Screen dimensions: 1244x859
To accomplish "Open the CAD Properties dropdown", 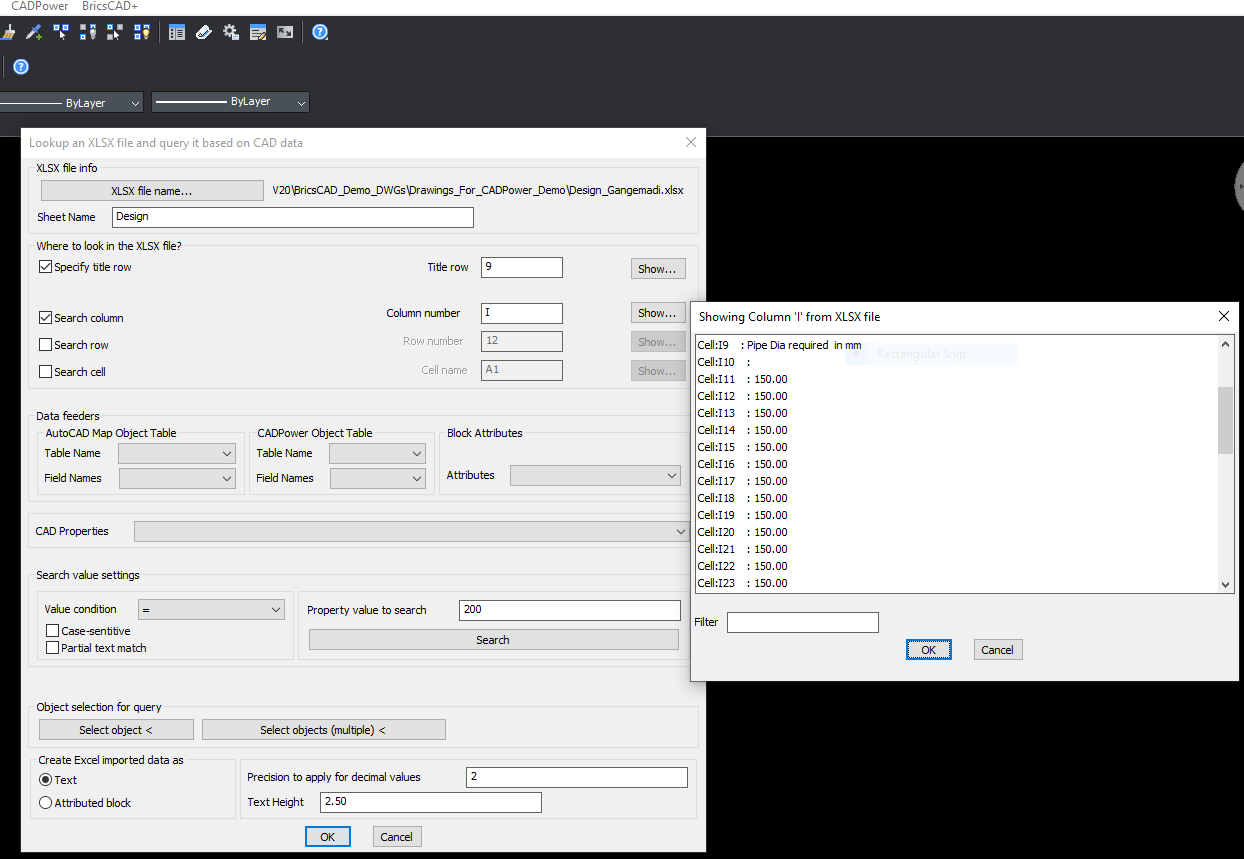I will click(411, 531).
